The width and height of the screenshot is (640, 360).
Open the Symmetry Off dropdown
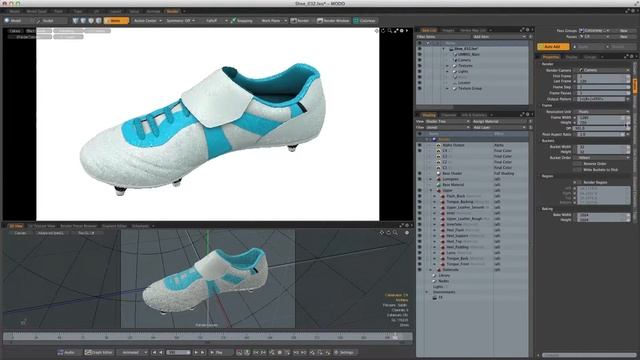point(180,20)
